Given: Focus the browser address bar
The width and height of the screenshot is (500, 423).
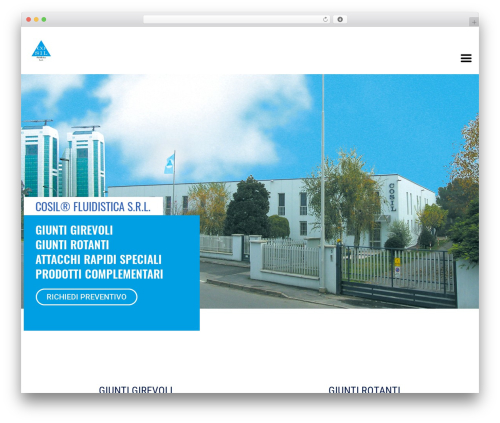Looking at the screenshot, I should coord(237,19).
